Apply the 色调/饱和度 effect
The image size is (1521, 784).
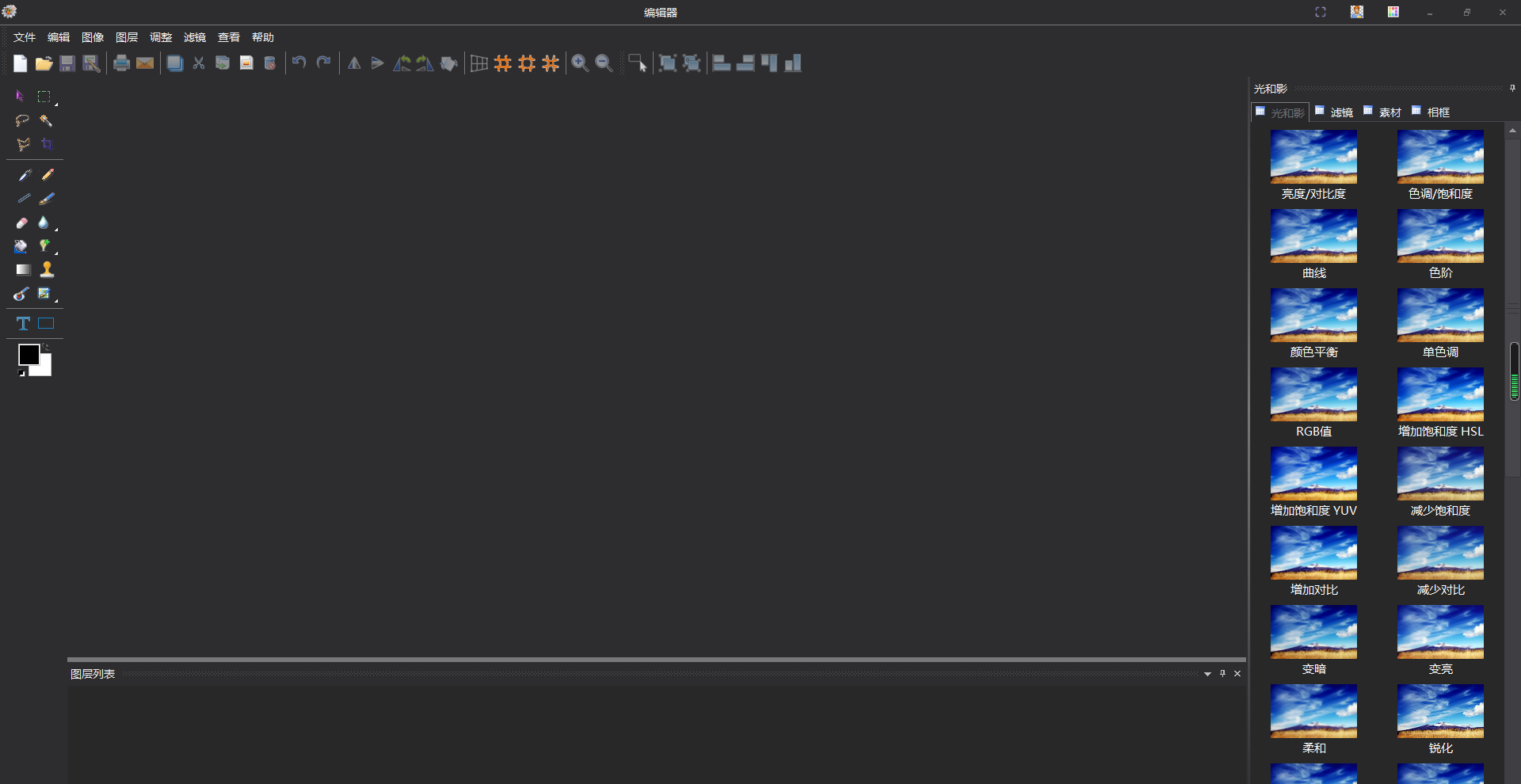coord(1440,166)
